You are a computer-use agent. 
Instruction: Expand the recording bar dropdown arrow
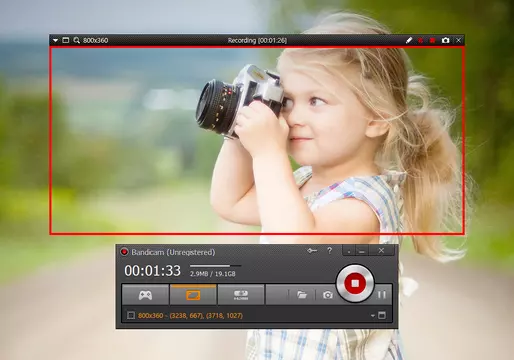[x=55, y=40]
